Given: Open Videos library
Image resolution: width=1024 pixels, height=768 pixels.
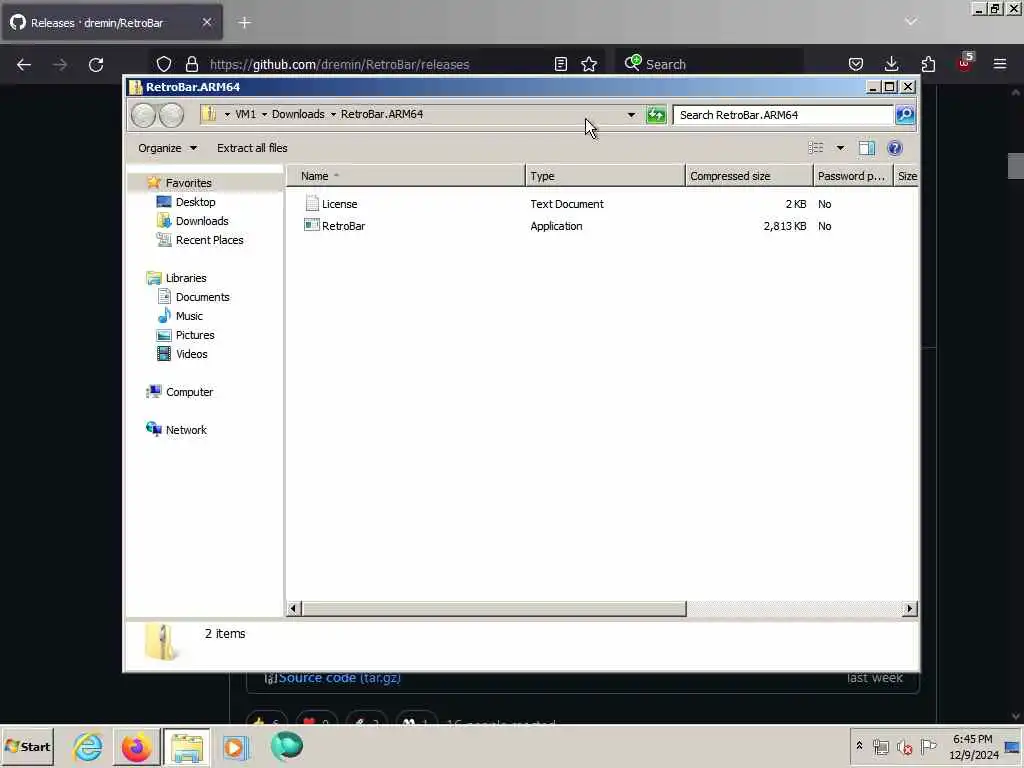Looking at the screenshot, I should 191,353.
